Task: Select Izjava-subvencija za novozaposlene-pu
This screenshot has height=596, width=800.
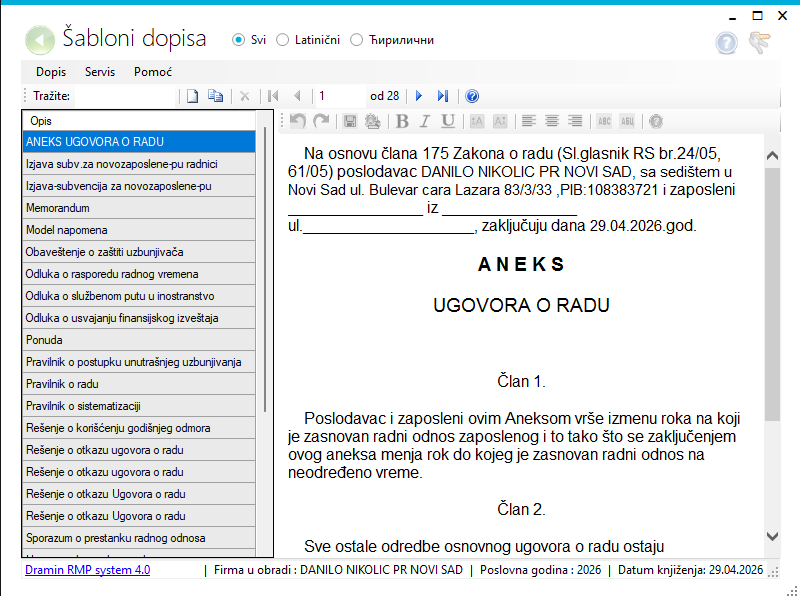Action: (x=139, y=186)
